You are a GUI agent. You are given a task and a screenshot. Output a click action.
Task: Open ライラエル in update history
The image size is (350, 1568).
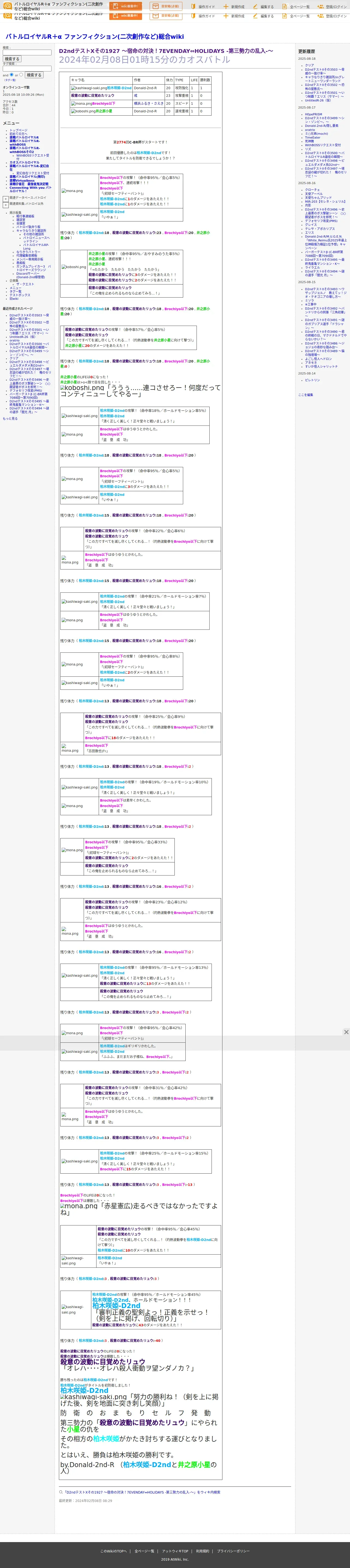tap(312, 267)
